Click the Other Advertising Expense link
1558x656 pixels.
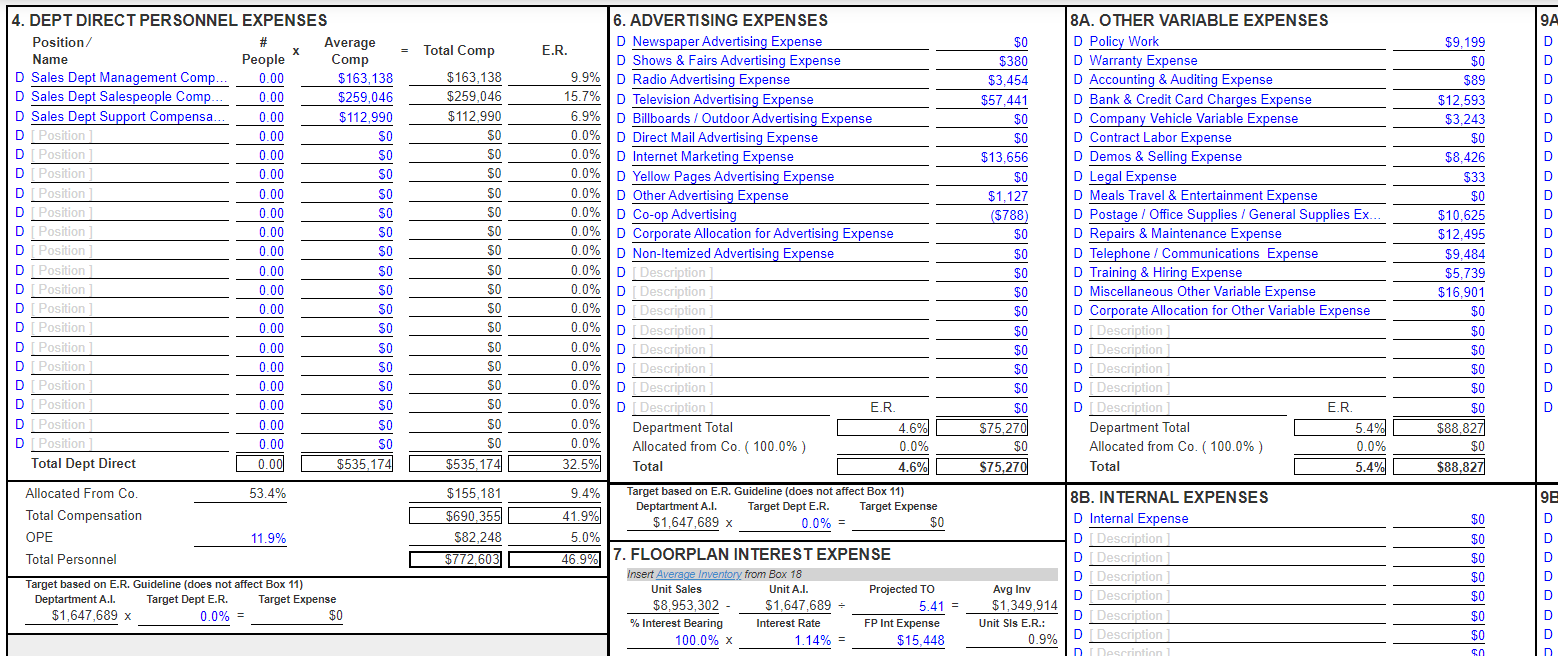pyautogui.click(x=710, y=195)
